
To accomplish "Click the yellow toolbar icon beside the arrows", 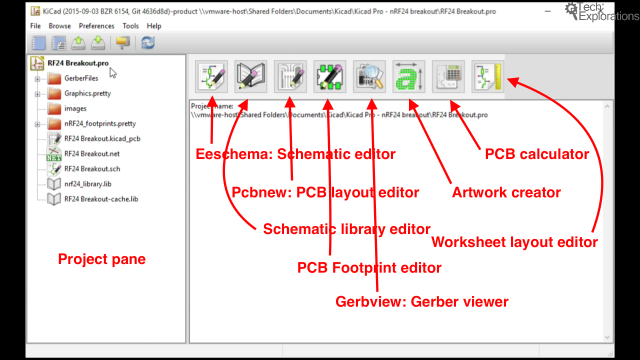I will tap(122, 43).
